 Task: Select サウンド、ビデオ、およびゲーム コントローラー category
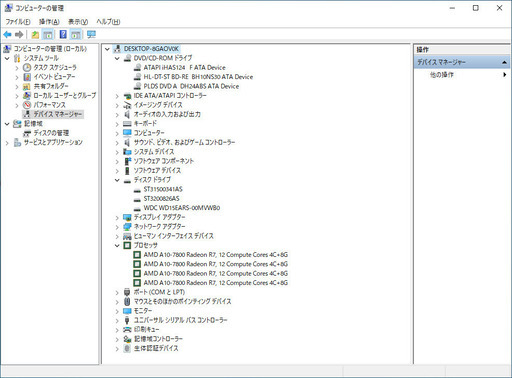(x=184, y=142)
